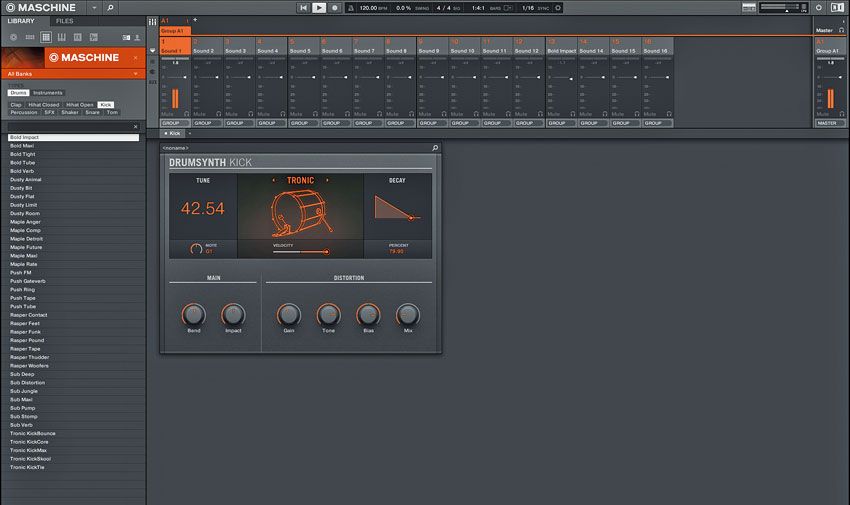The image size is (850, 505).
Task: Click the 120.00 BPM tempo field
Action: [374, 8]
